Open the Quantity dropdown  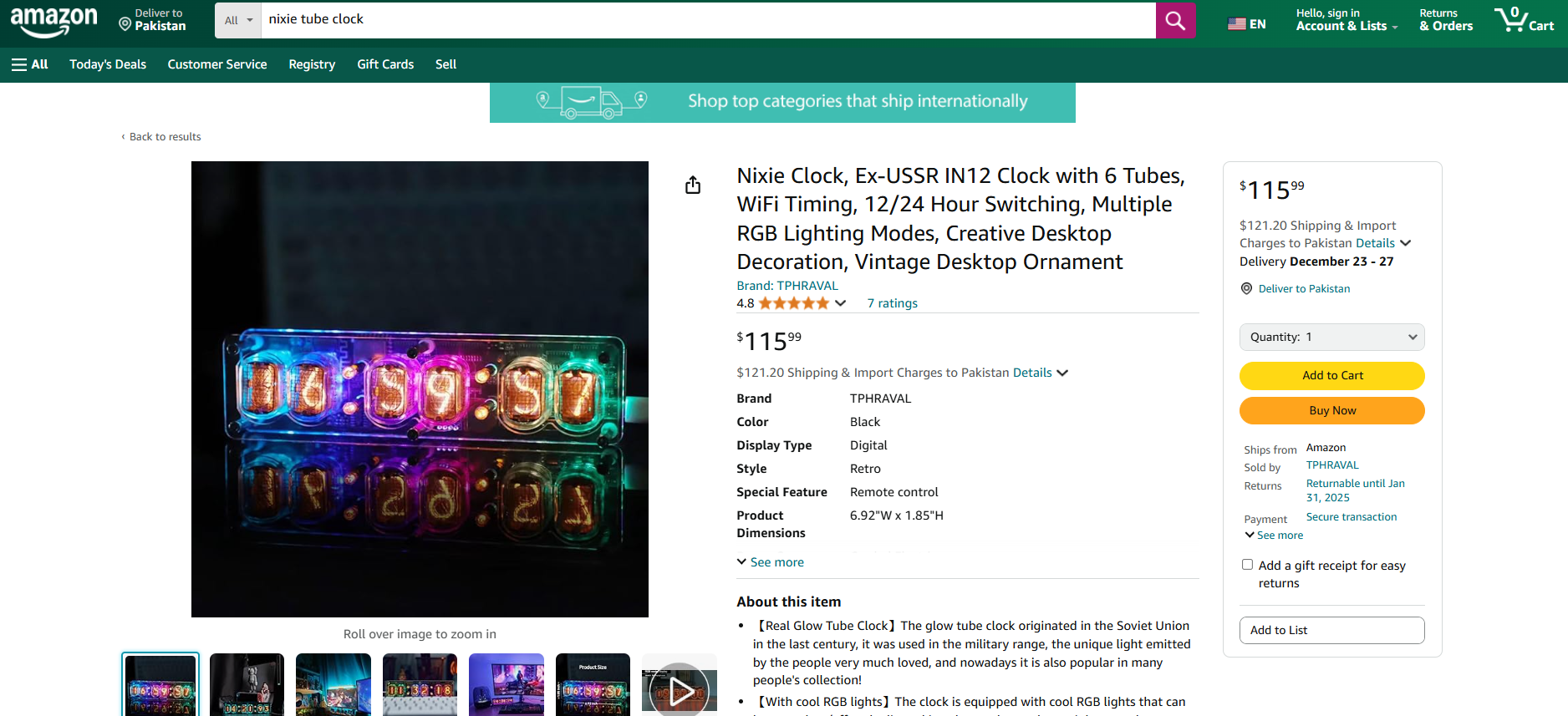[x=1331, y=337]
